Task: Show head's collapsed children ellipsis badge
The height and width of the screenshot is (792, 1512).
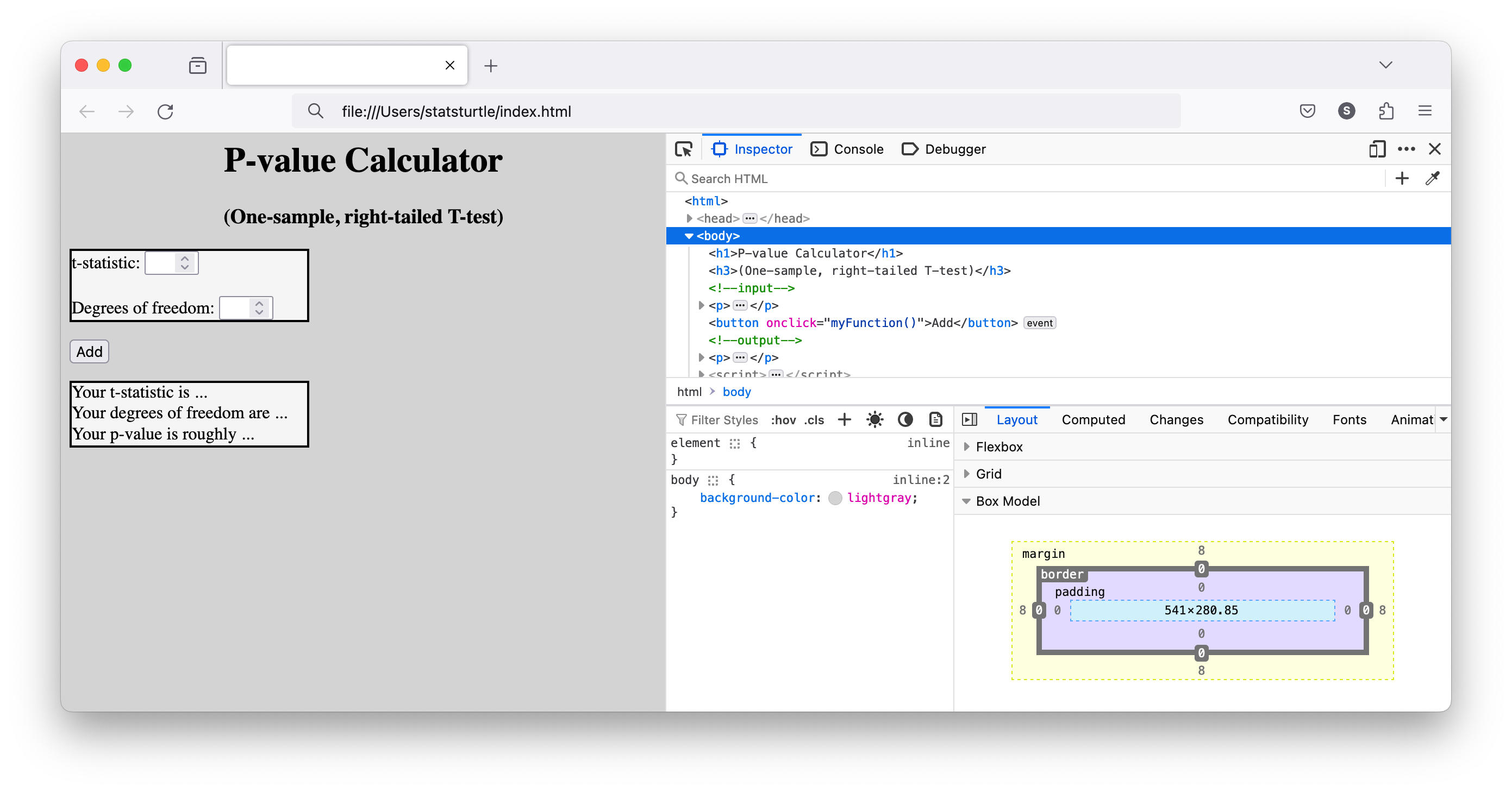Action: click(749, 218)
